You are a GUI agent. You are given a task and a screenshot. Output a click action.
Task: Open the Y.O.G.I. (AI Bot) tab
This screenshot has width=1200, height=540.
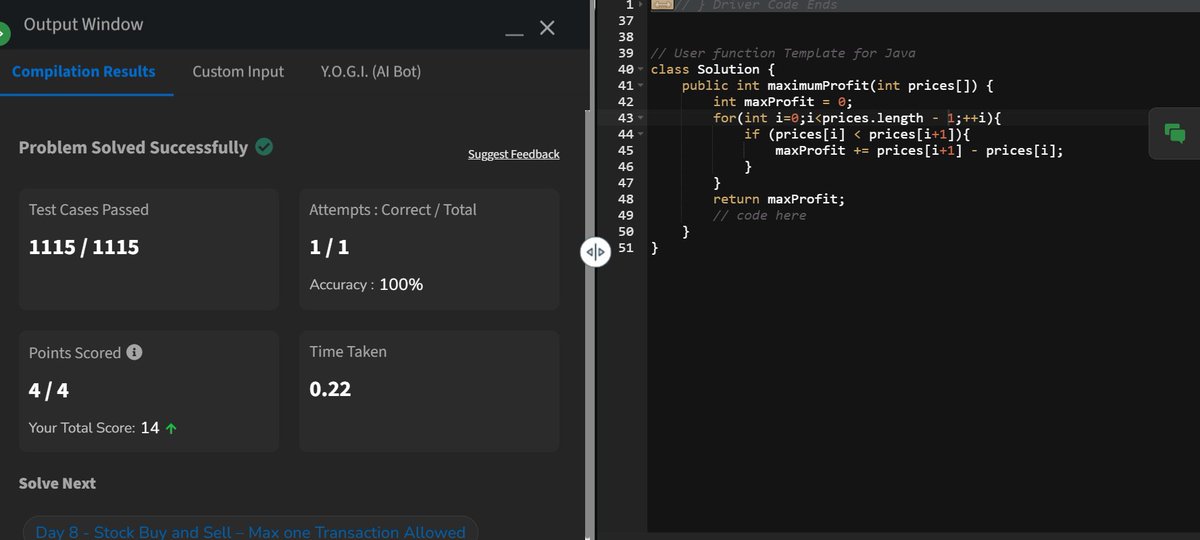pos(370,72)
